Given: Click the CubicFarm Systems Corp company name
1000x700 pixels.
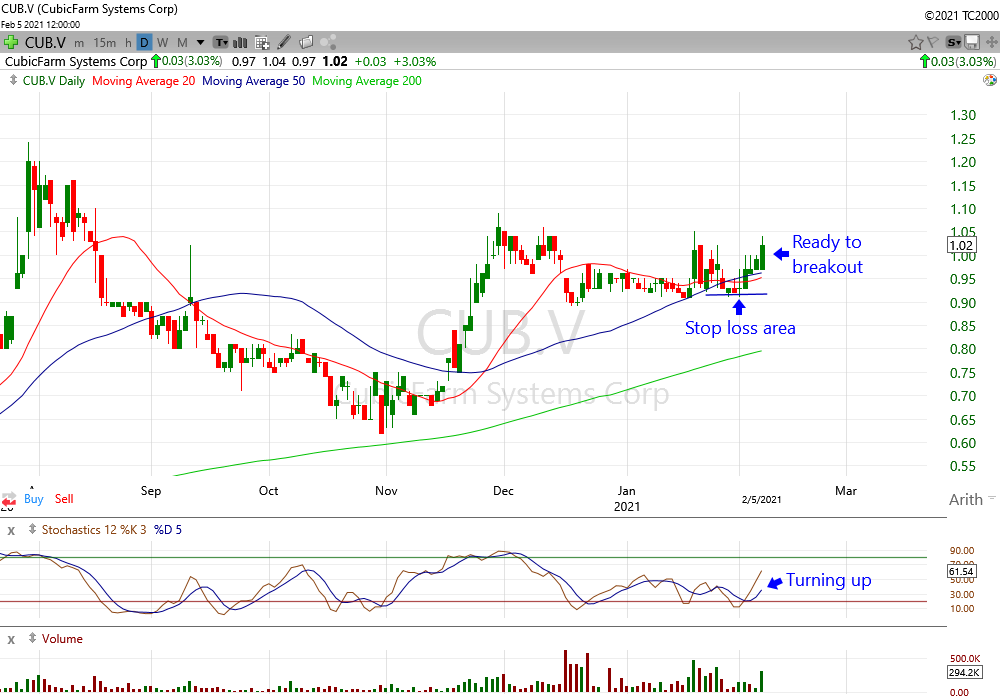Looking at the screenshot, I should click(x=76, y=62).
